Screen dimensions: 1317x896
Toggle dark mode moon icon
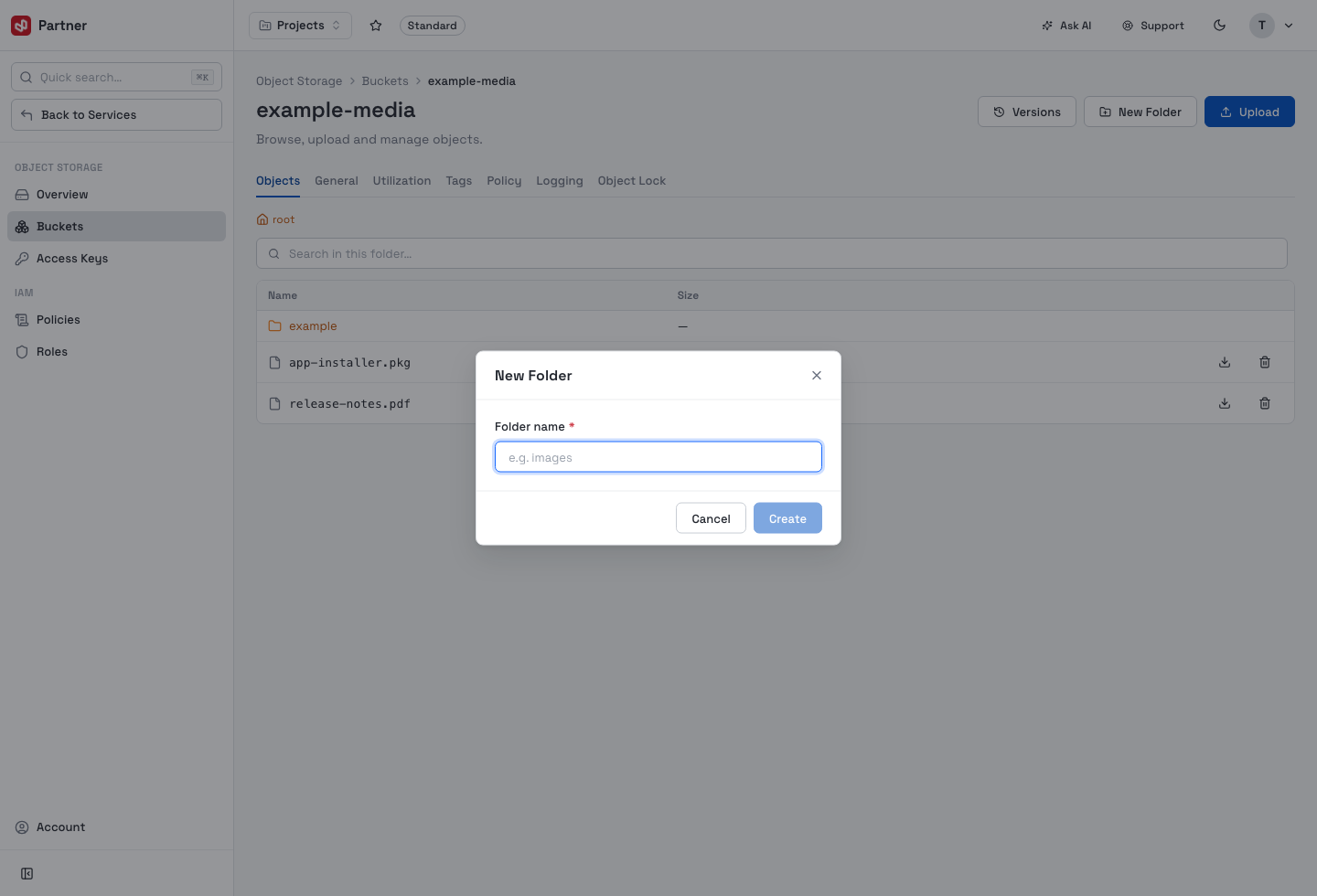tap(1219, 26)
